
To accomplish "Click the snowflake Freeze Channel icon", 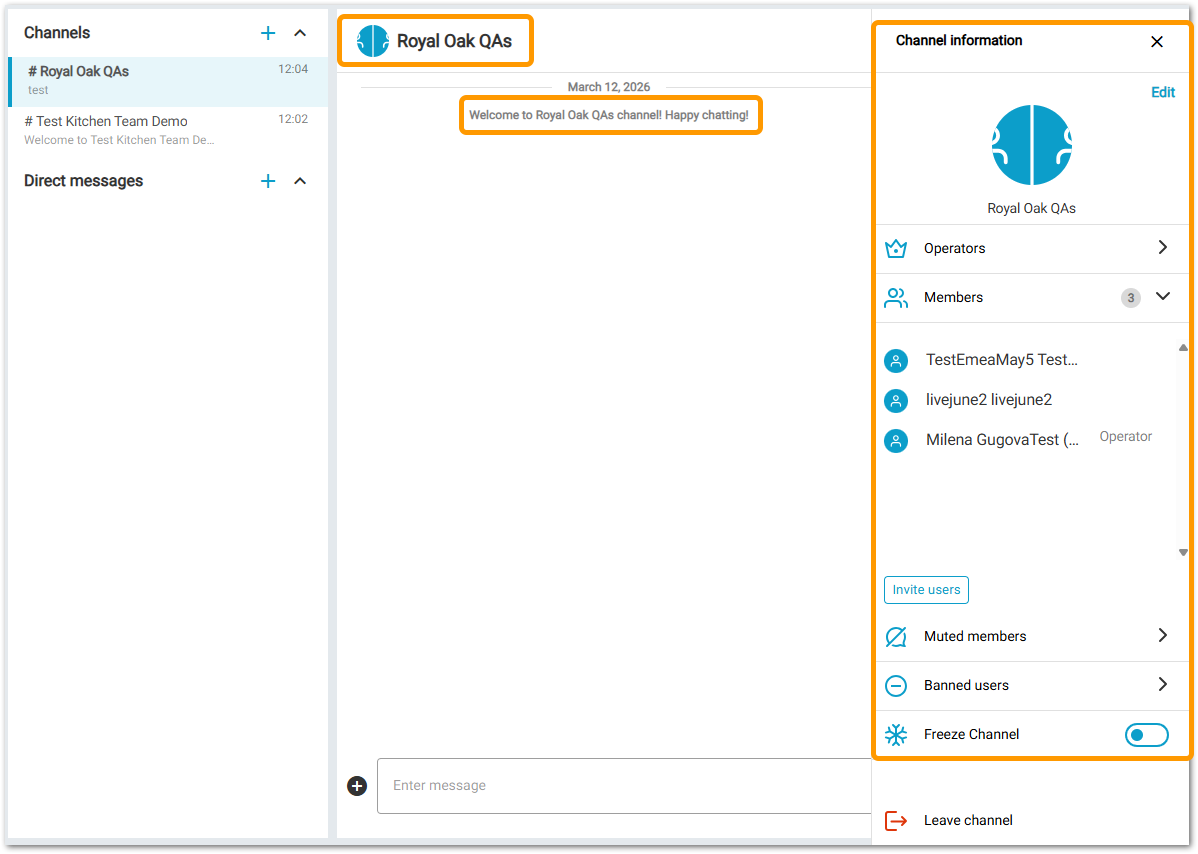I will pos(896,734).
